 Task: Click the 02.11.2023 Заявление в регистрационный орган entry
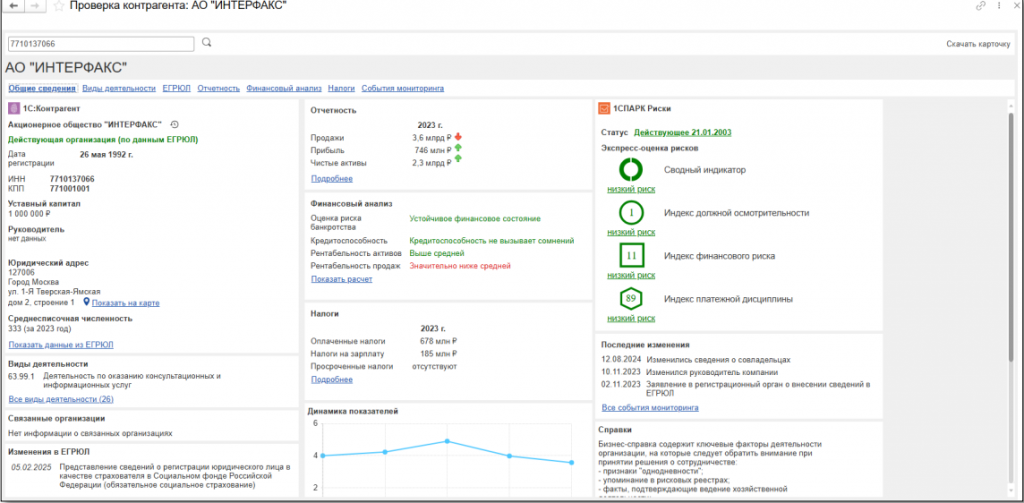tap(737, 389)
